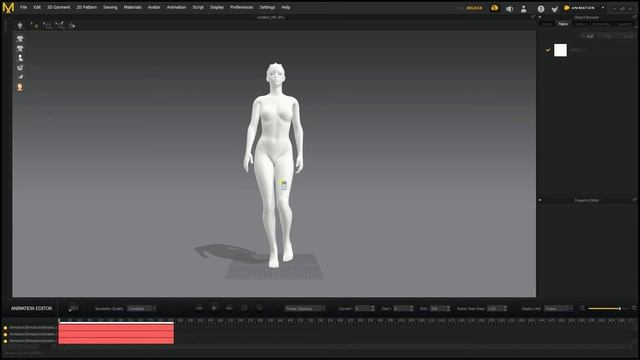Toggle the second animation track yellow dot

pos(5,334)
